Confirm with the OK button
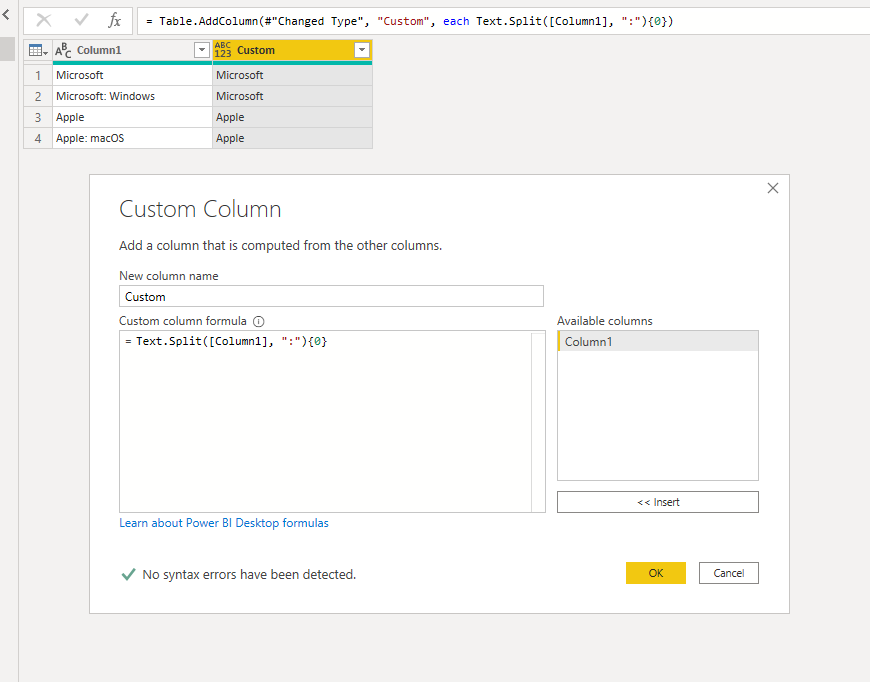 [656, 573]
